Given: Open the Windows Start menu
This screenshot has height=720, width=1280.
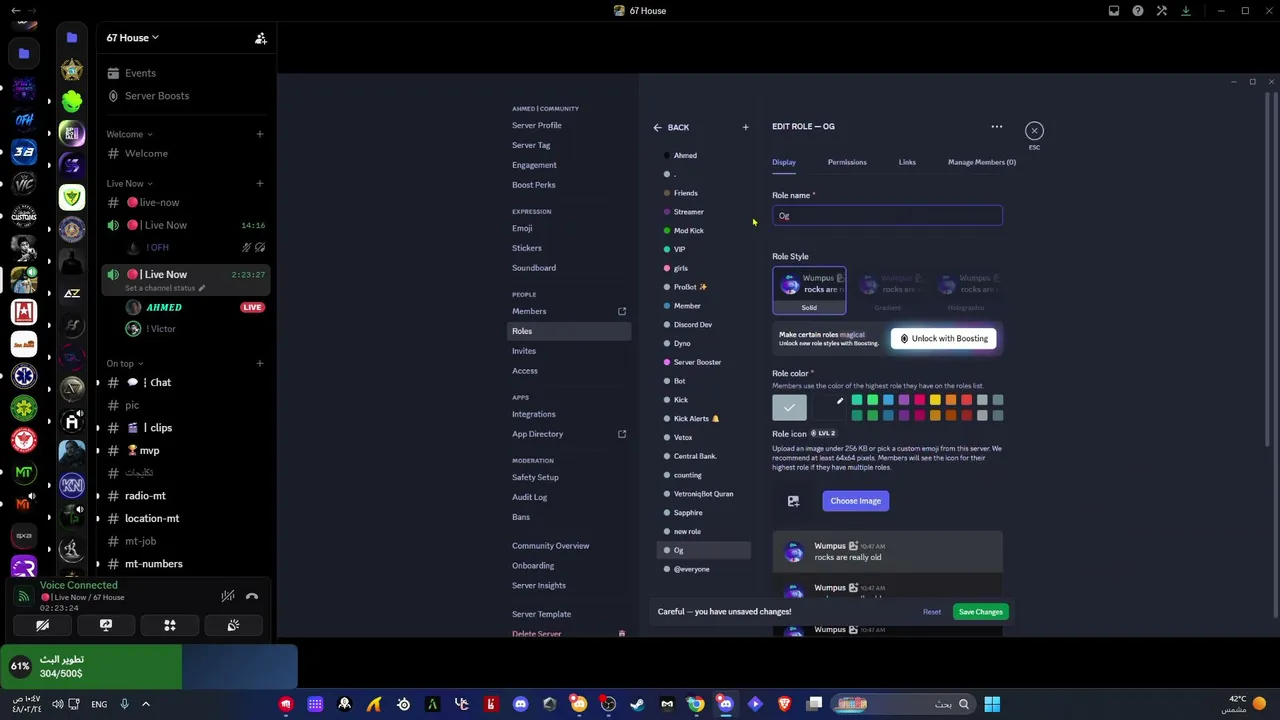Looking at the screenshot, I should point(992,704).
